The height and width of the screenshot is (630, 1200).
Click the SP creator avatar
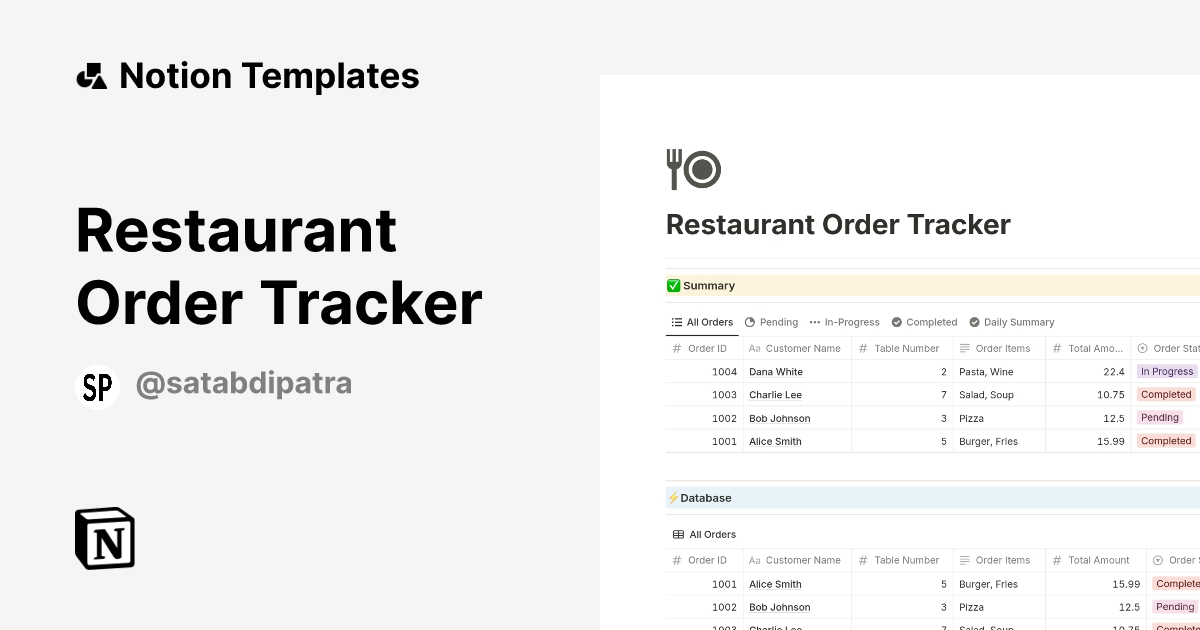pyautogui.click(x=97, y=387)
